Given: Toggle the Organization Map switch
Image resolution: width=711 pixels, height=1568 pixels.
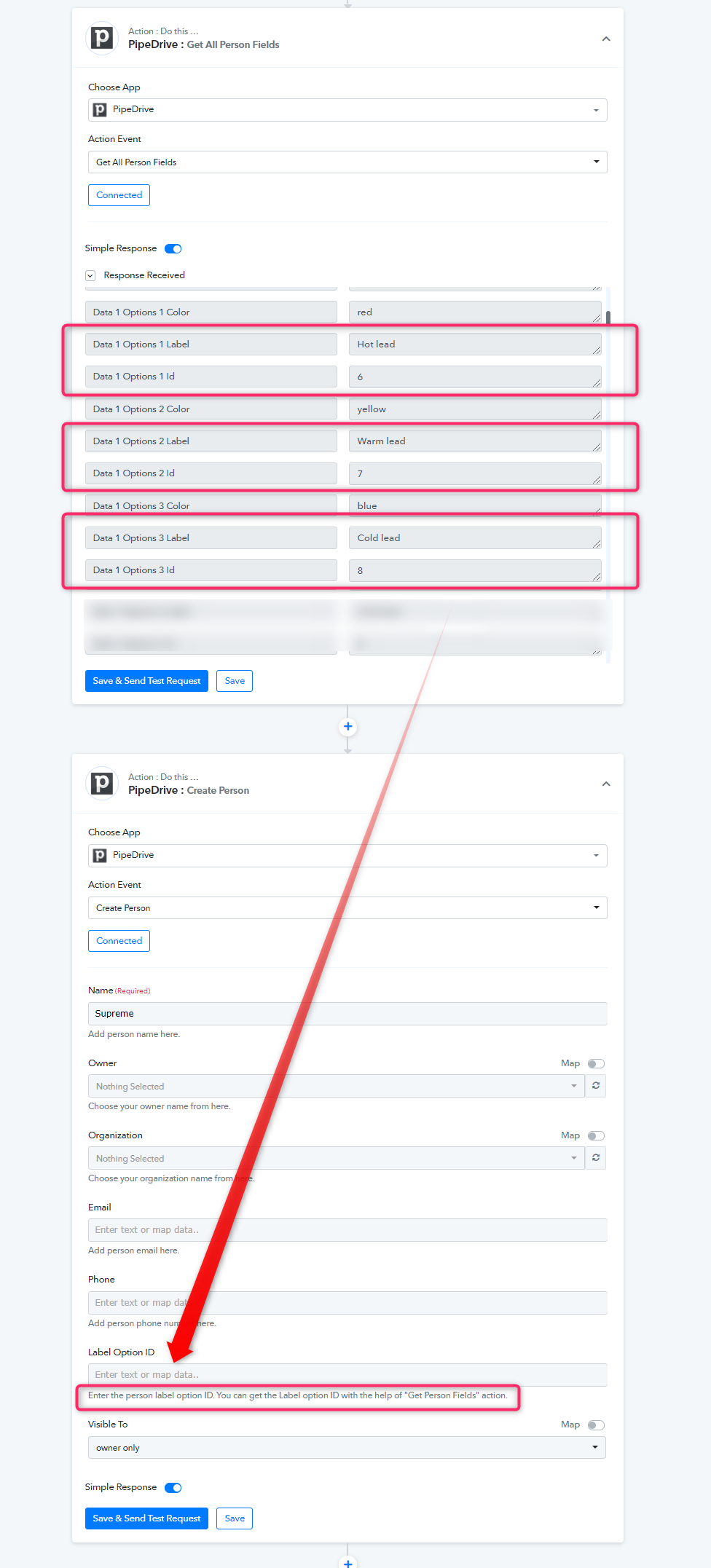Looking at the screenshot, I should pyautogui.click(x=597, y=1136).
